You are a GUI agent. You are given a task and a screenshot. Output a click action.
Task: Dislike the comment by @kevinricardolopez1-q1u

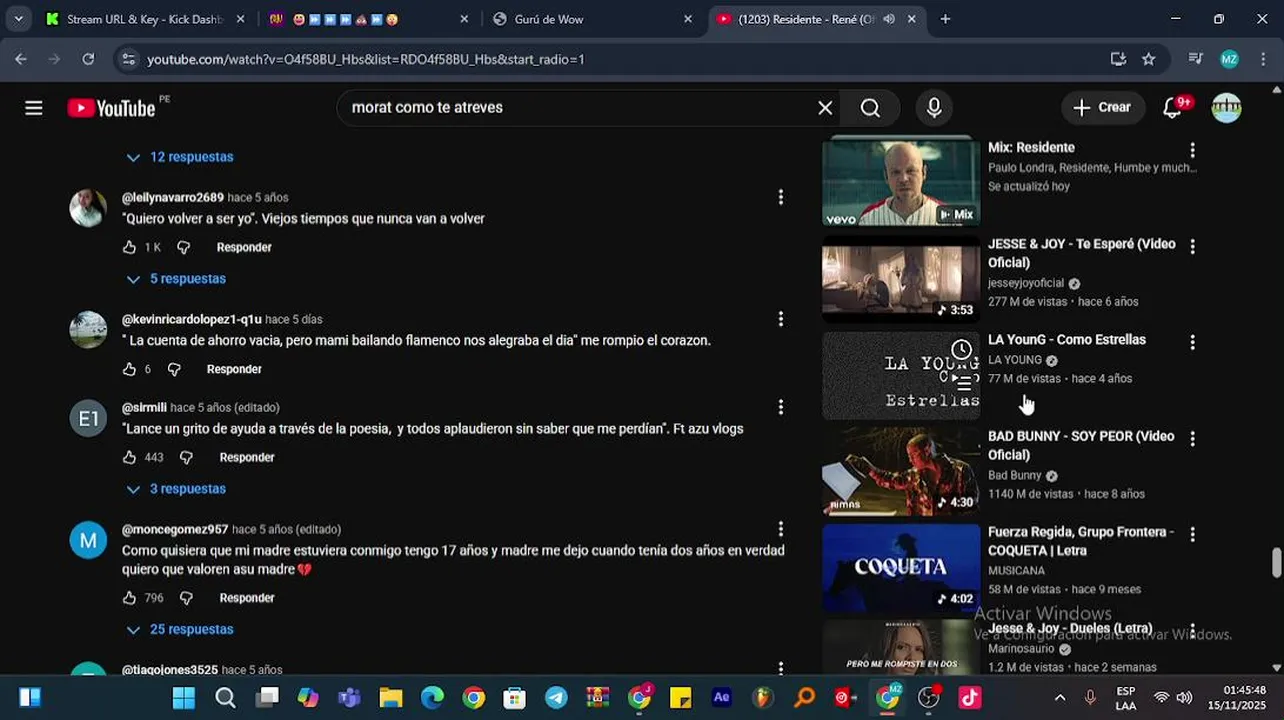(x=174, y=369)
